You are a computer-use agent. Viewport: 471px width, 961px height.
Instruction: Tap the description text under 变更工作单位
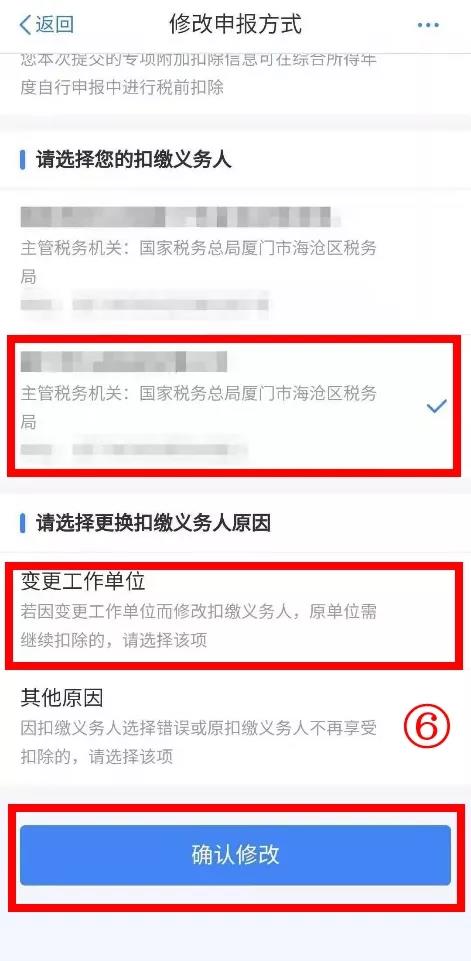[x=198, y=626]
